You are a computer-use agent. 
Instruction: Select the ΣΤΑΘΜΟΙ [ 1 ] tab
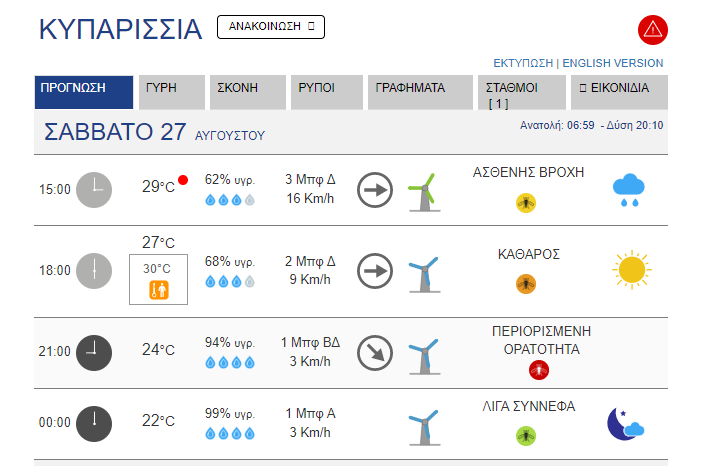(522, 92)
